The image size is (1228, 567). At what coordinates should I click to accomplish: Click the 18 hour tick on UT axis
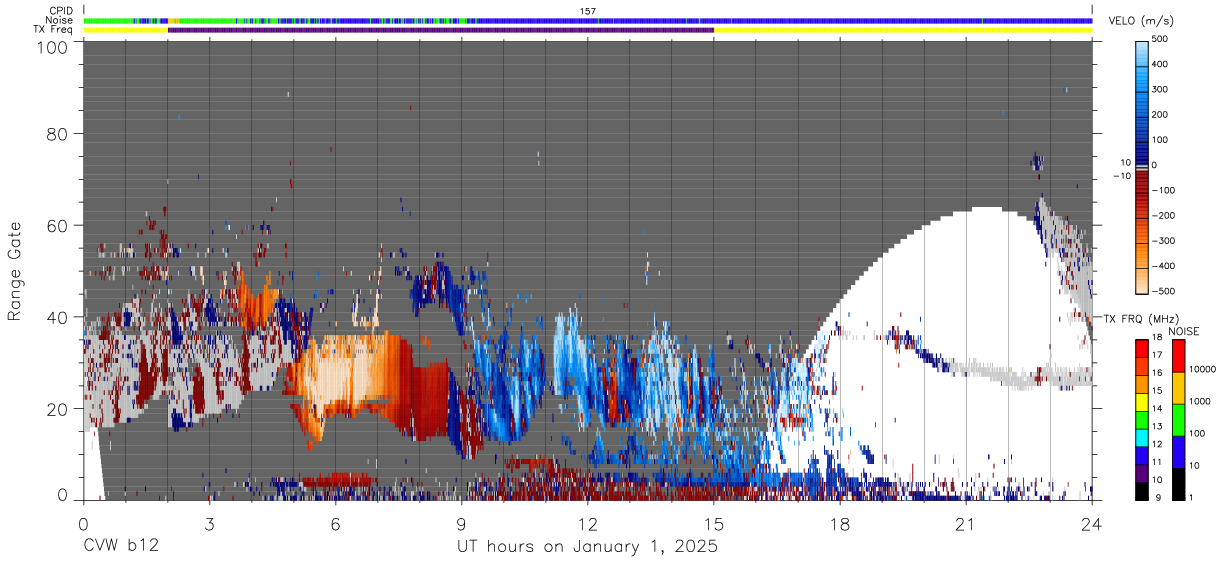(840, 524)
